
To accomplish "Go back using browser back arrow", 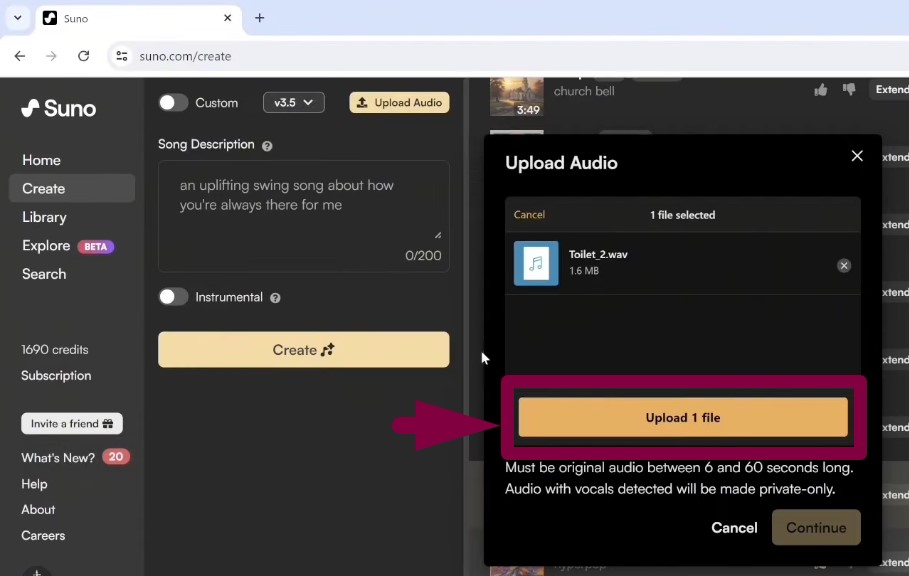I will 20,56.
